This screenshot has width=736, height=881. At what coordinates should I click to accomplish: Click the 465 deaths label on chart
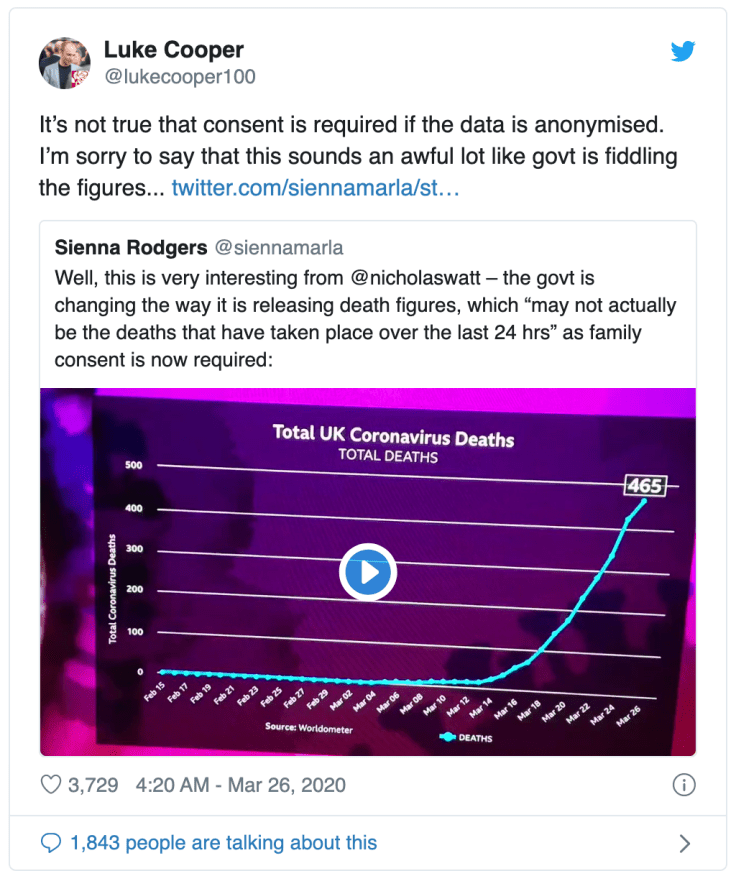click(x=644, y=485)
